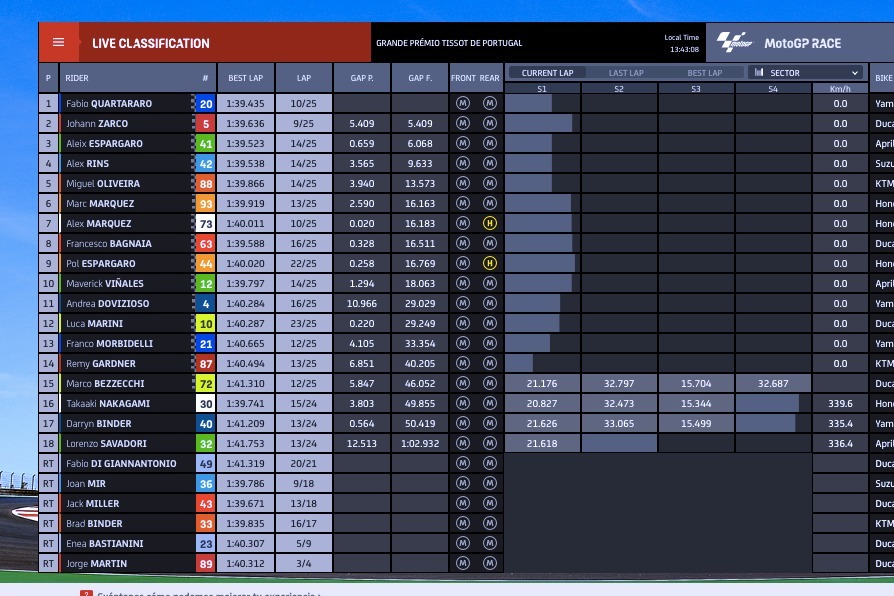Click Alex Marquez's rear tyre H icon
The image size is (894, 596).
point(489,223)
